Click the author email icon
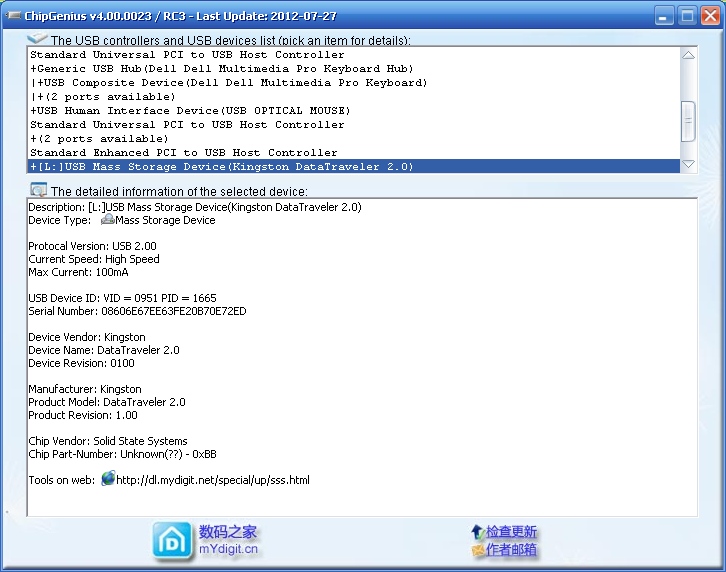 point(478,550)
